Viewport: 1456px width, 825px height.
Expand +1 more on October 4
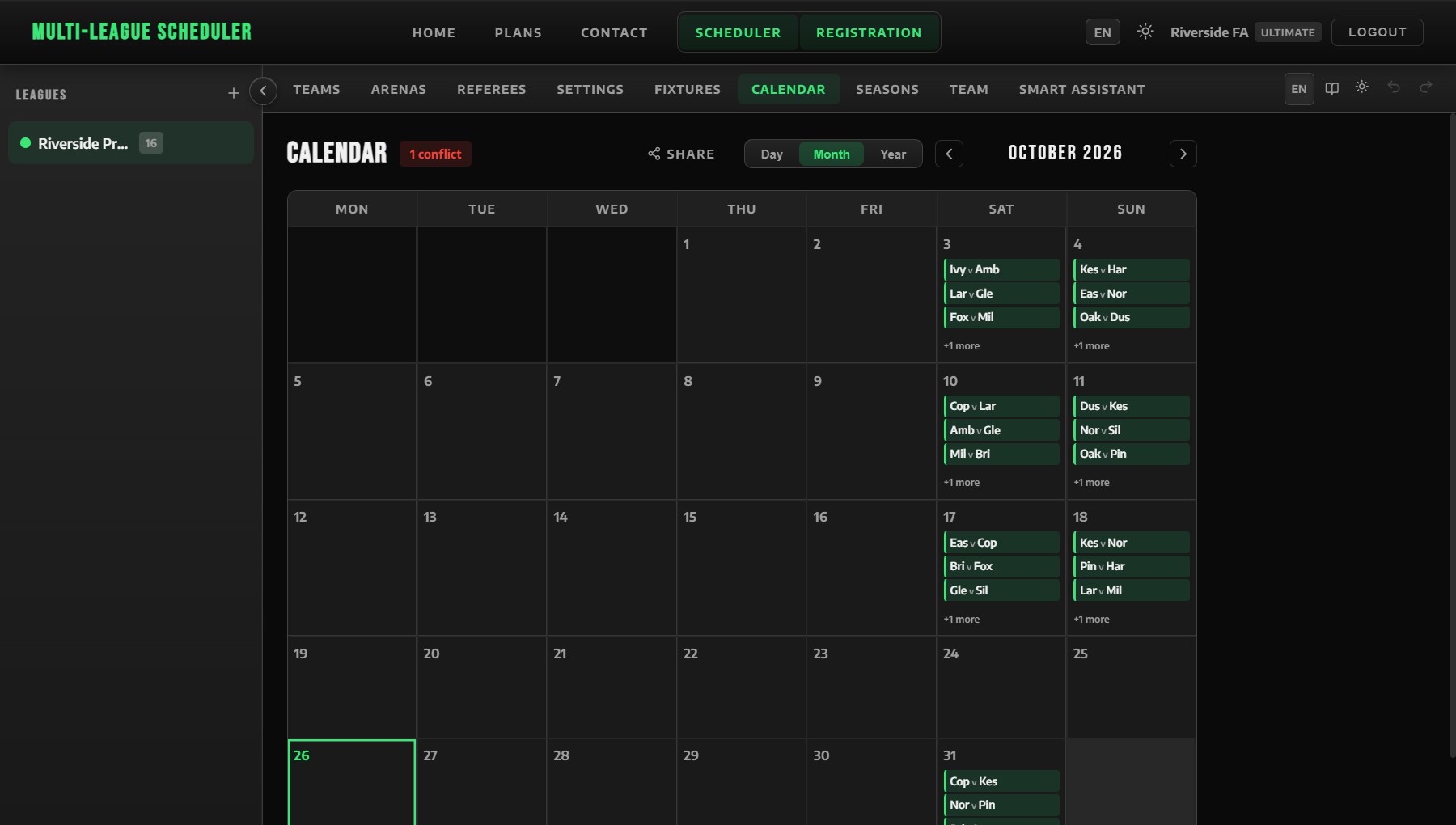(x=1091, y=345)
